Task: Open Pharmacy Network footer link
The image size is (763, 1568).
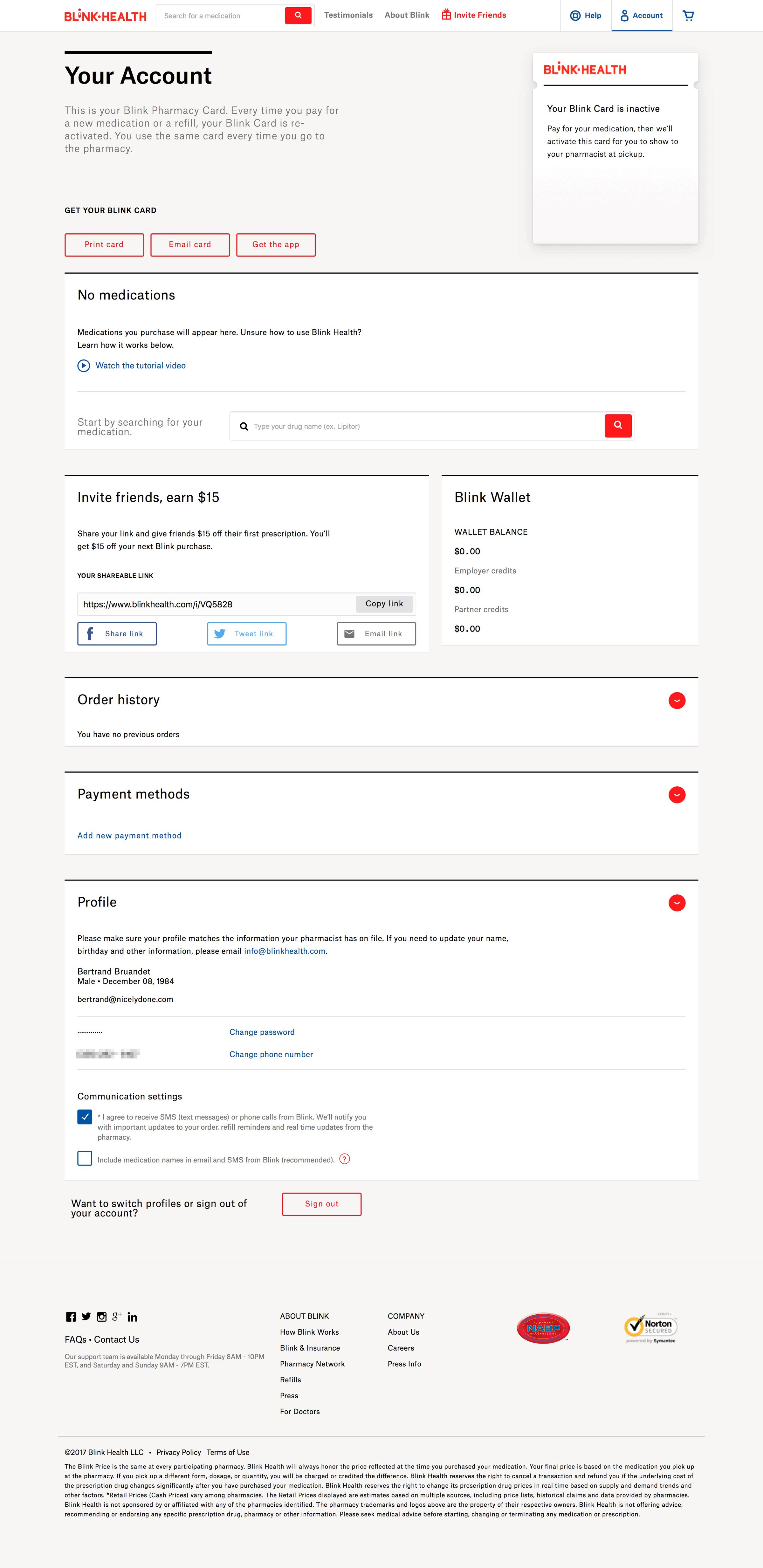Action: tap(313, 1364)
